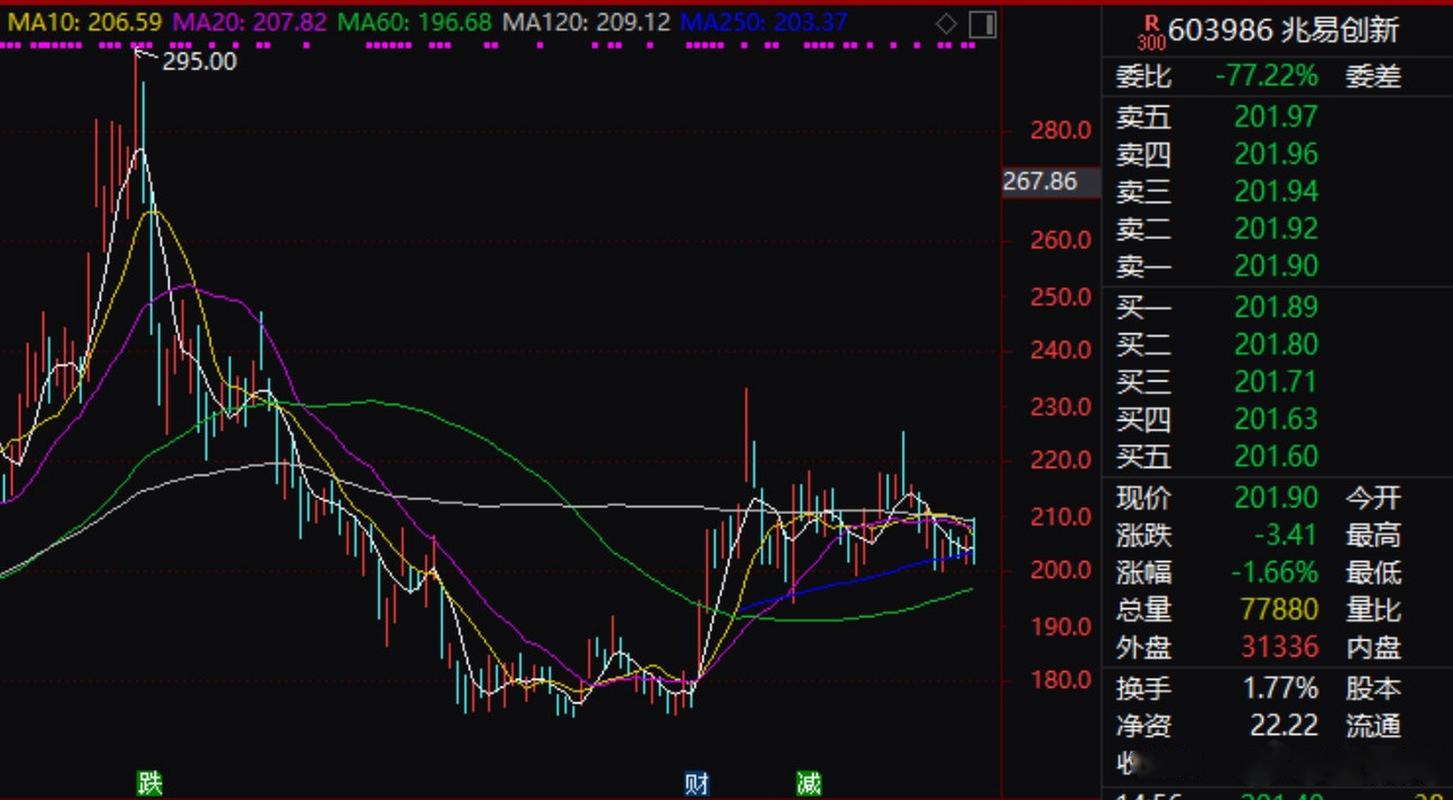Select the 卖五 ask row at 201.97
The image size is (1453, 800).
(x=1217, y=118)
